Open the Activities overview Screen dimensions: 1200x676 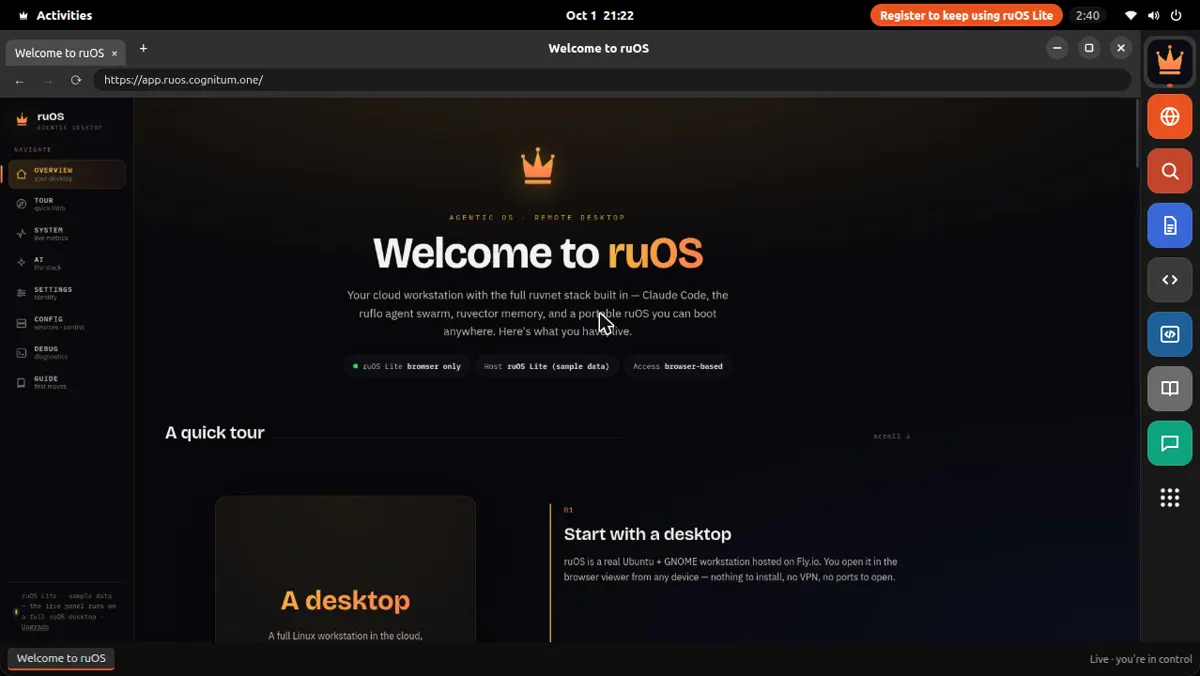(x=55, y=15)
